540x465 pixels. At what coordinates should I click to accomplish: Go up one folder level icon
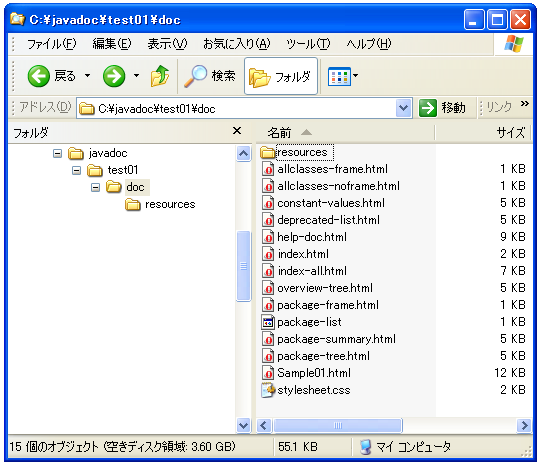click(160, 76)
